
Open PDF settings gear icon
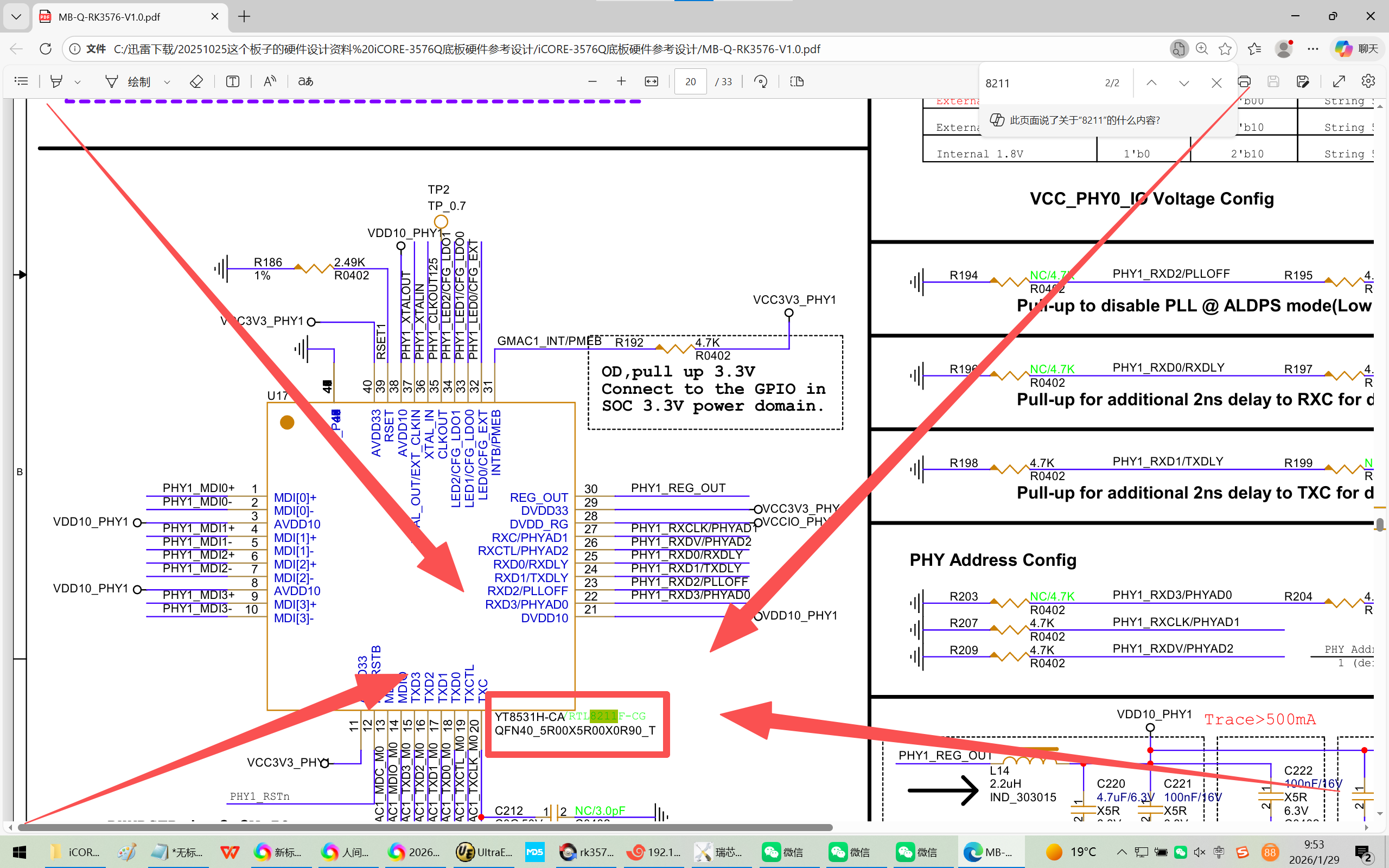click(x=1368, y=81)
